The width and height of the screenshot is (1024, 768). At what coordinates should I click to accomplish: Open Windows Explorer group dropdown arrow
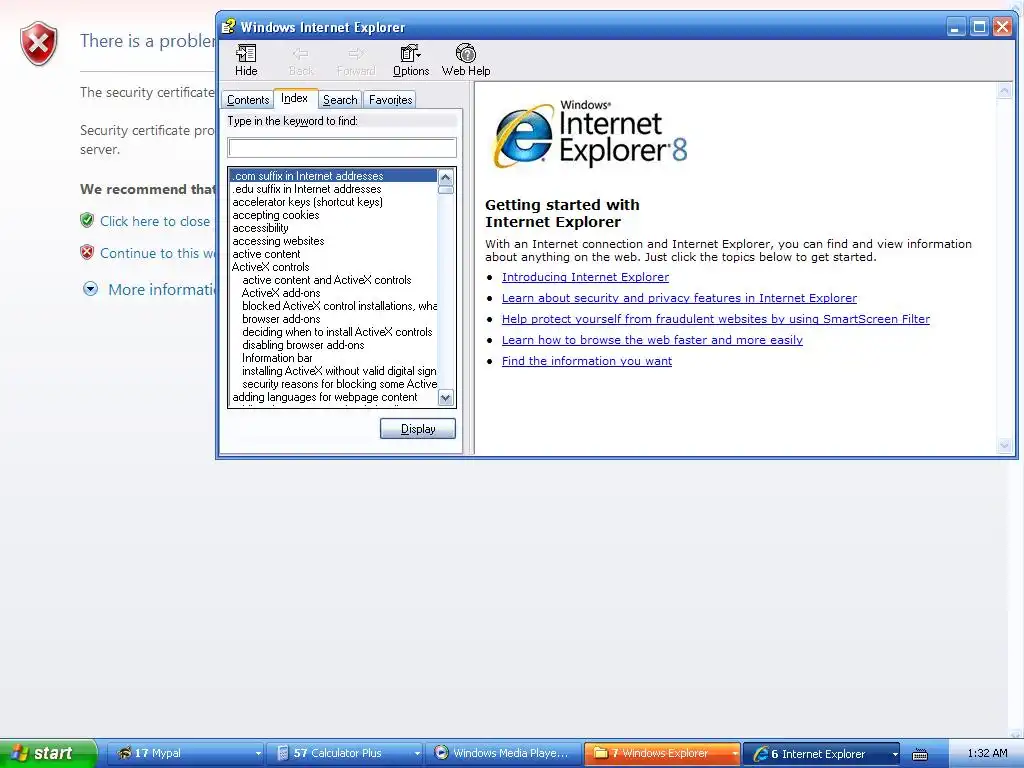[735, 754]
